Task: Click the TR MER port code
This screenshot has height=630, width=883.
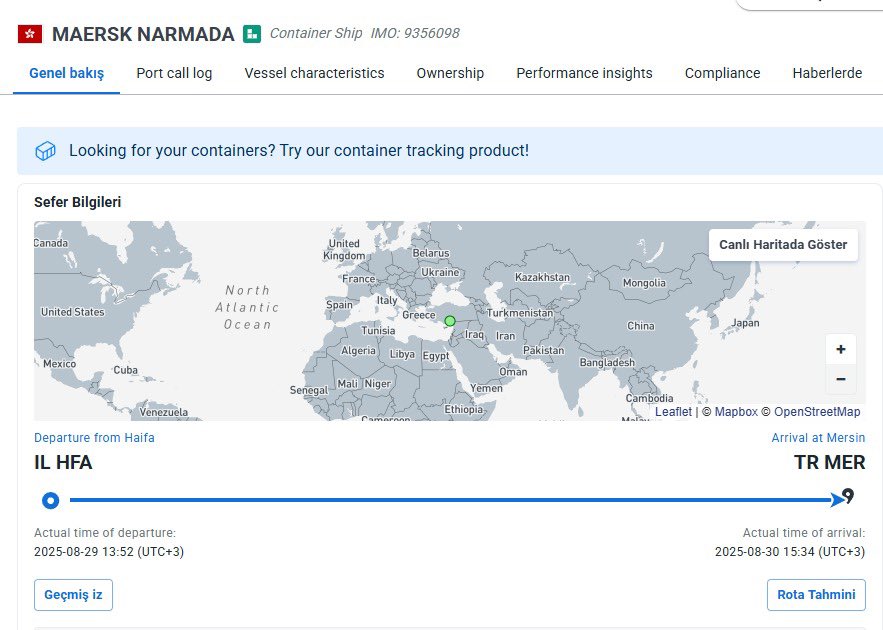Action: (x=830, y=462)
